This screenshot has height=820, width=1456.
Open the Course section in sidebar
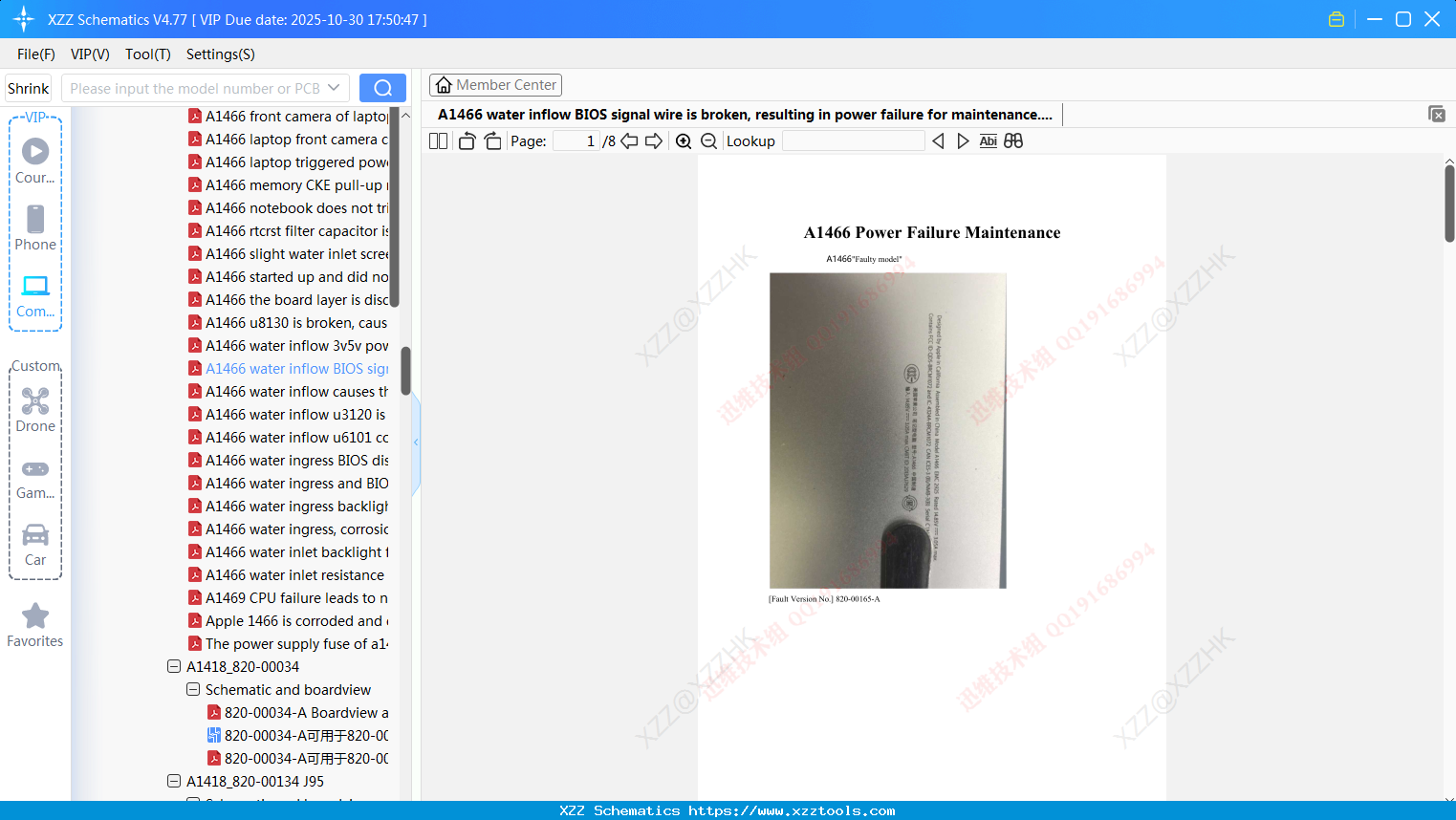tap(35, 161)
